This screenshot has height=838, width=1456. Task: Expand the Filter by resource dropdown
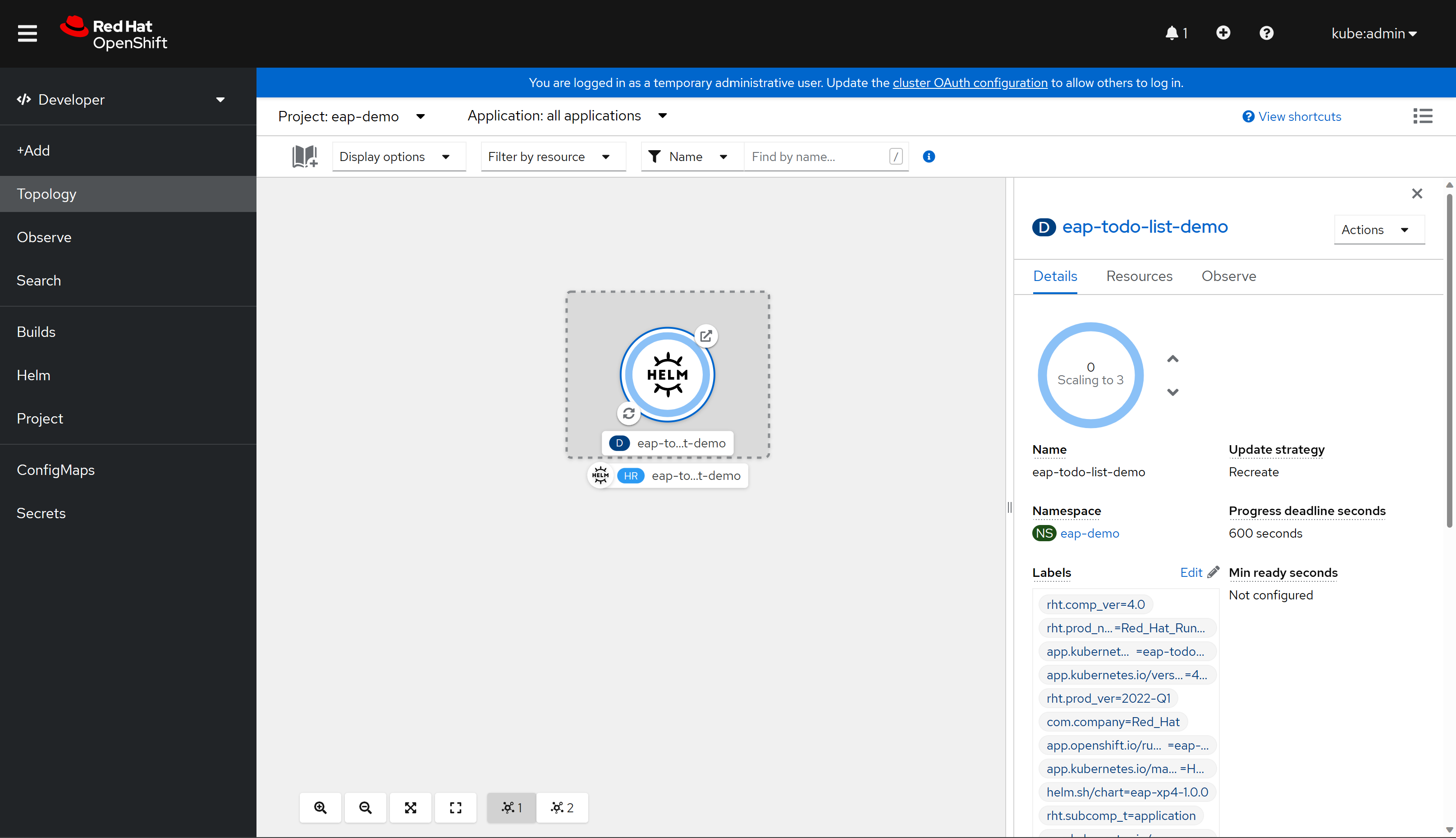(550, 156)
